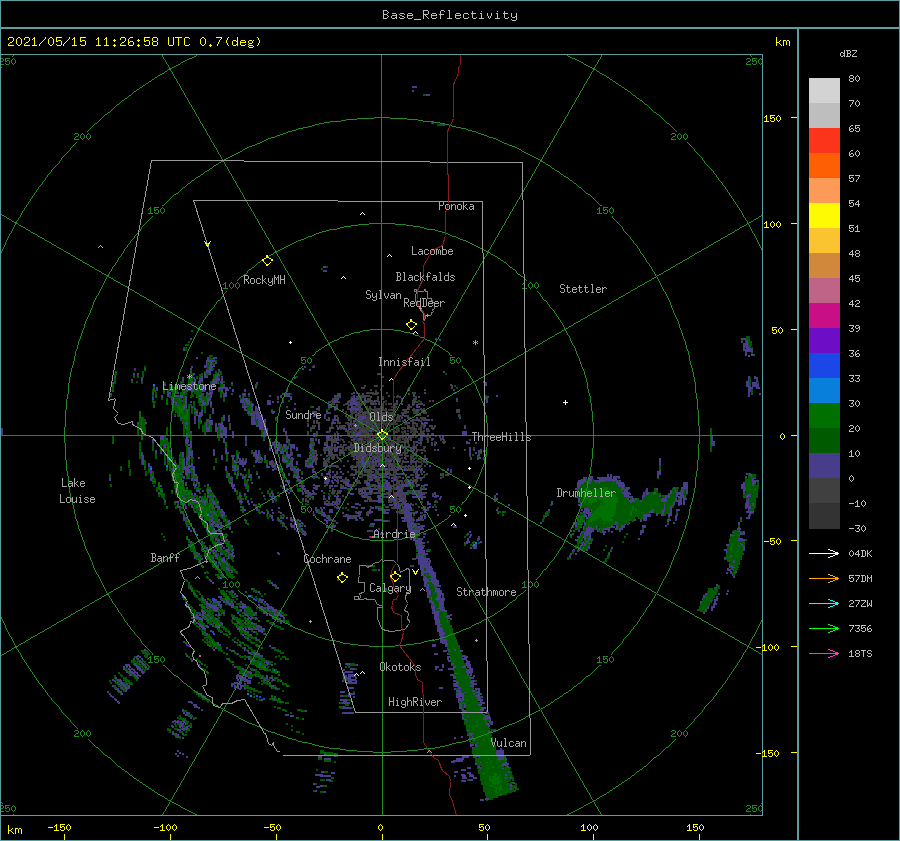
Task: Click the Base_Reflectivity title
Action: (450, 15)
